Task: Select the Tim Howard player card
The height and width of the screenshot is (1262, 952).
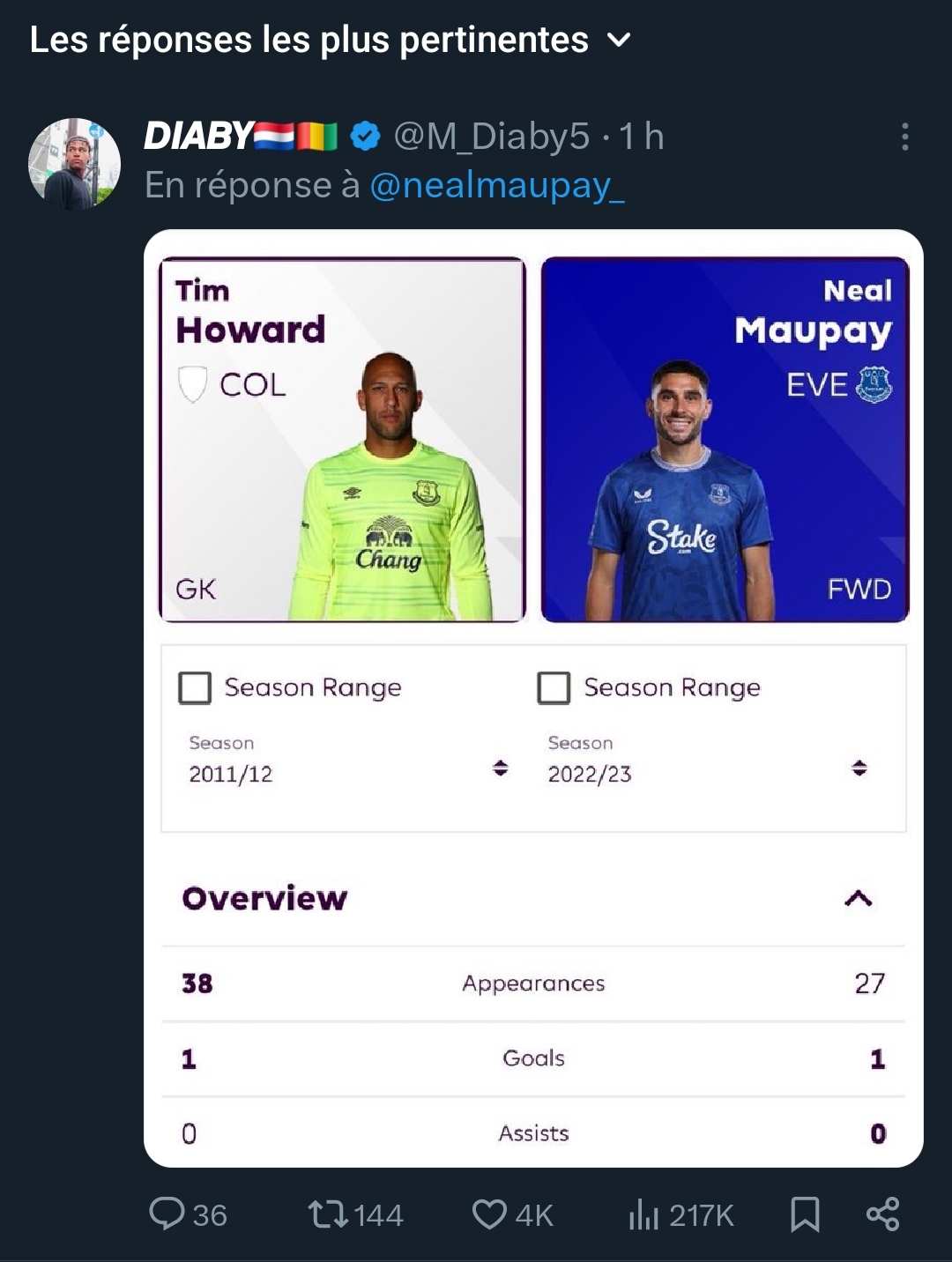Action: (342, 439)
